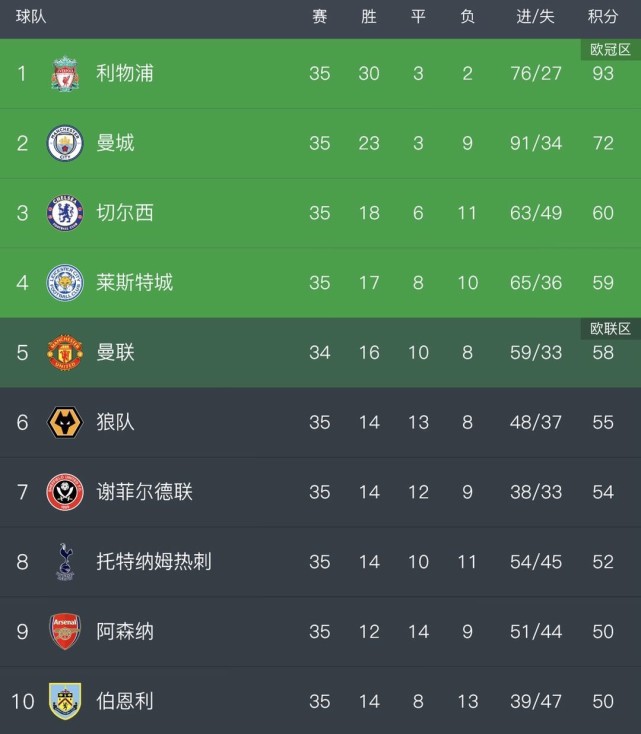Click the Arsenal cannon crest
This screenshot has height=734, width=641.
(x=65, y=632)
